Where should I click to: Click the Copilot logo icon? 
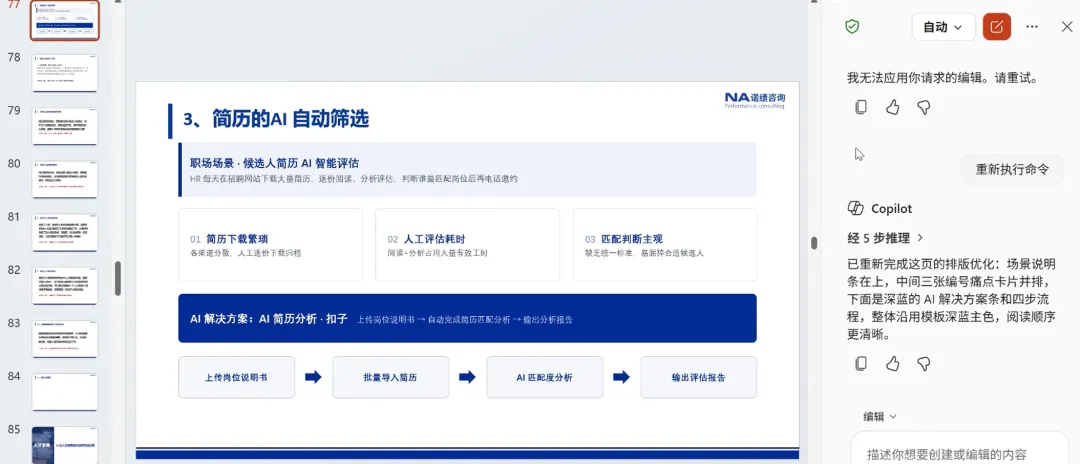coord(855,208)
